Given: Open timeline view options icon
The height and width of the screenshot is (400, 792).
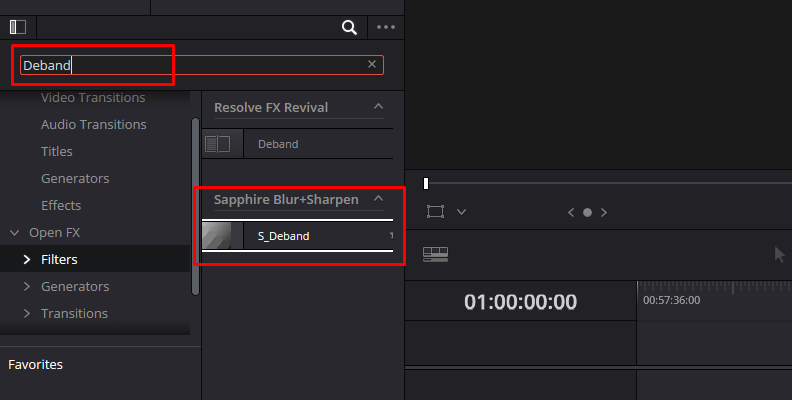Looking at the screenshot, I should (435, 254).
